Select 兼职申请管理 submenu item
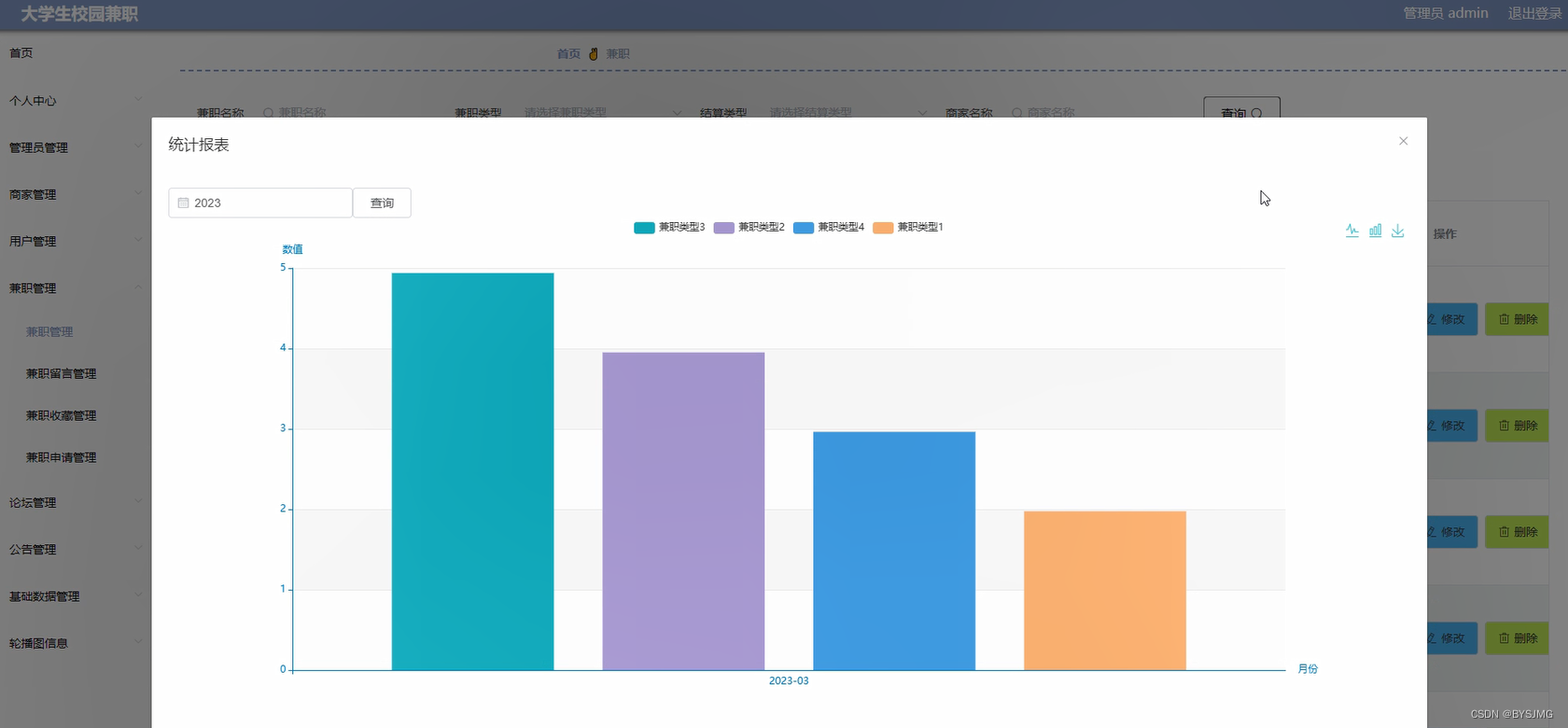The height and width of the screenshot is (728, 1568). click(61, 457)
